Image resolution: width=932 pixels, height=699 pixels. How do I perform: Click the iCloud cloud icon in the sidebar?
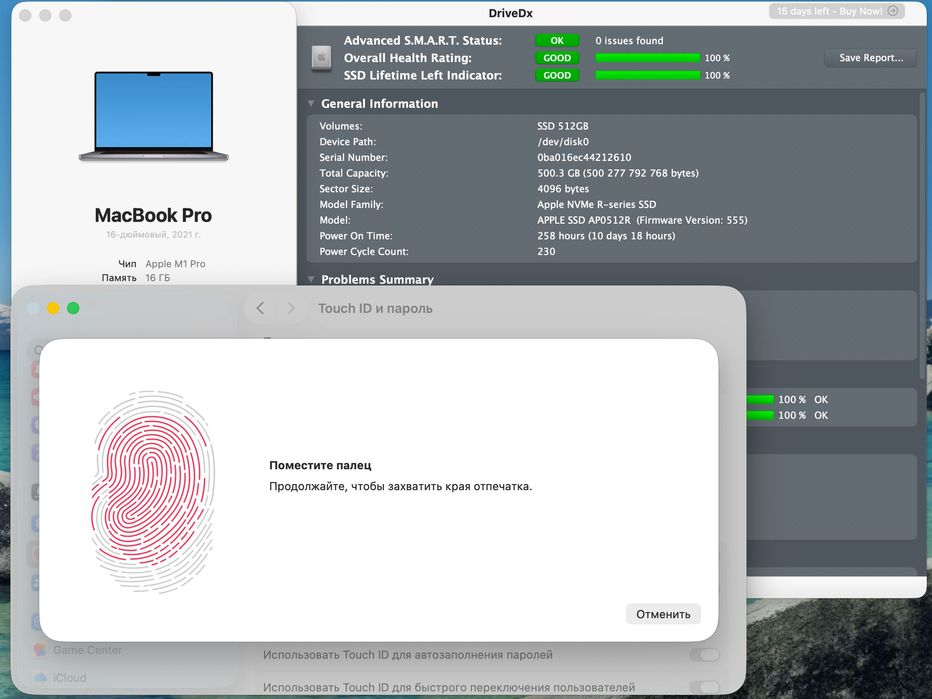click(x=40, y=678)
